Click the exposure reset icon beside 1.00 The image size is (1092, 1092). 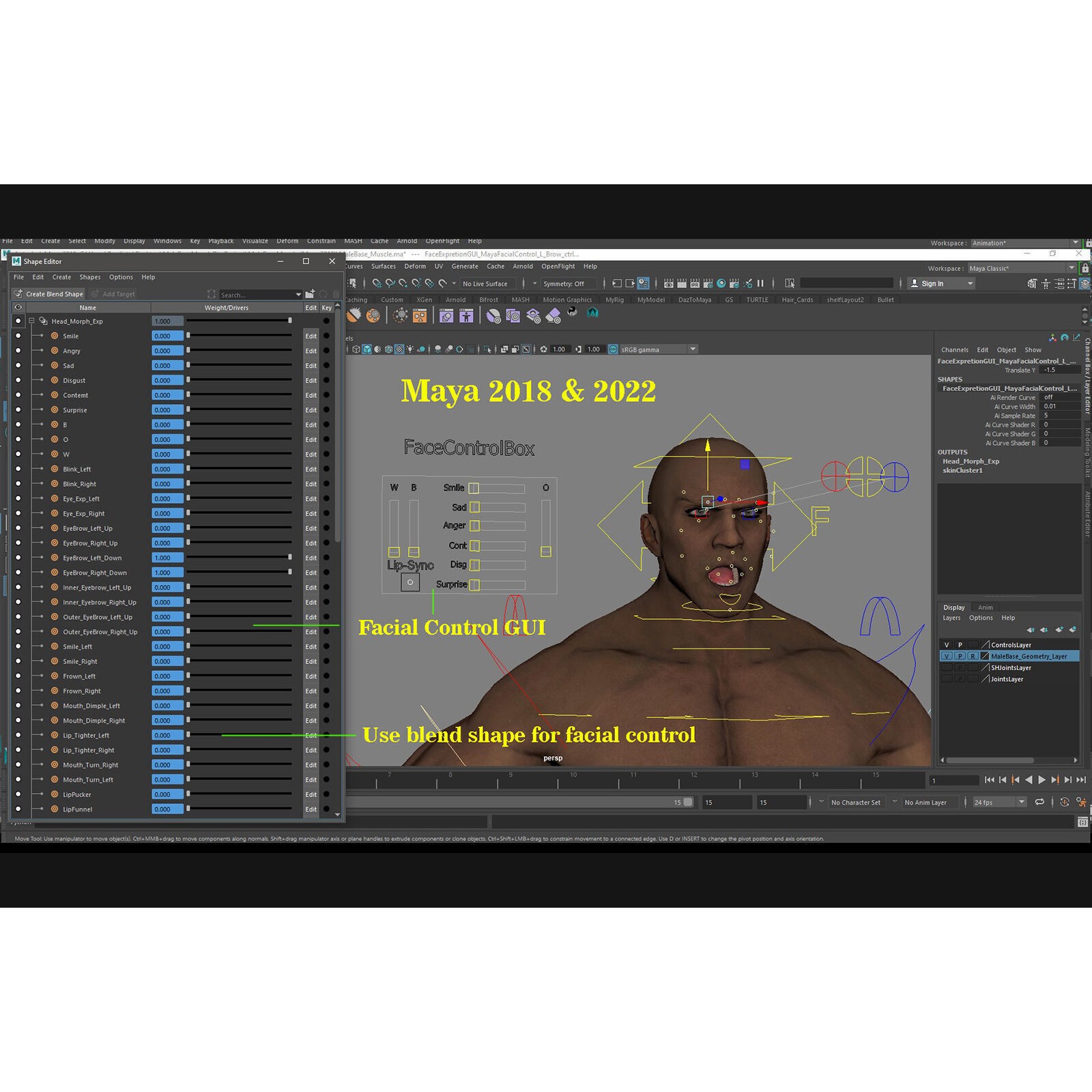[x=544, y=349]
